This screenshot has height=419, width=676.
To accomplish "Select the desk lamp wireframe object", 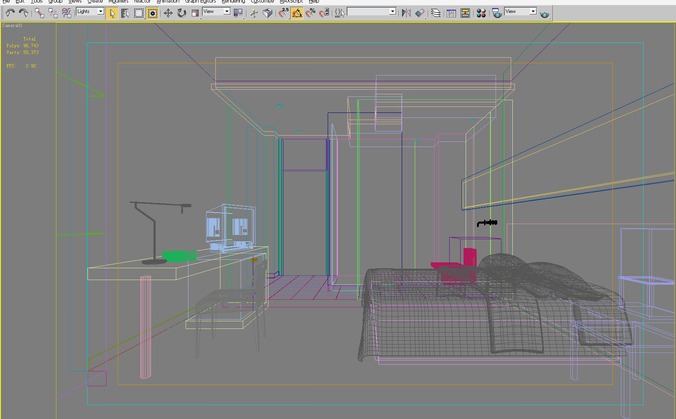I will [154, 233].
